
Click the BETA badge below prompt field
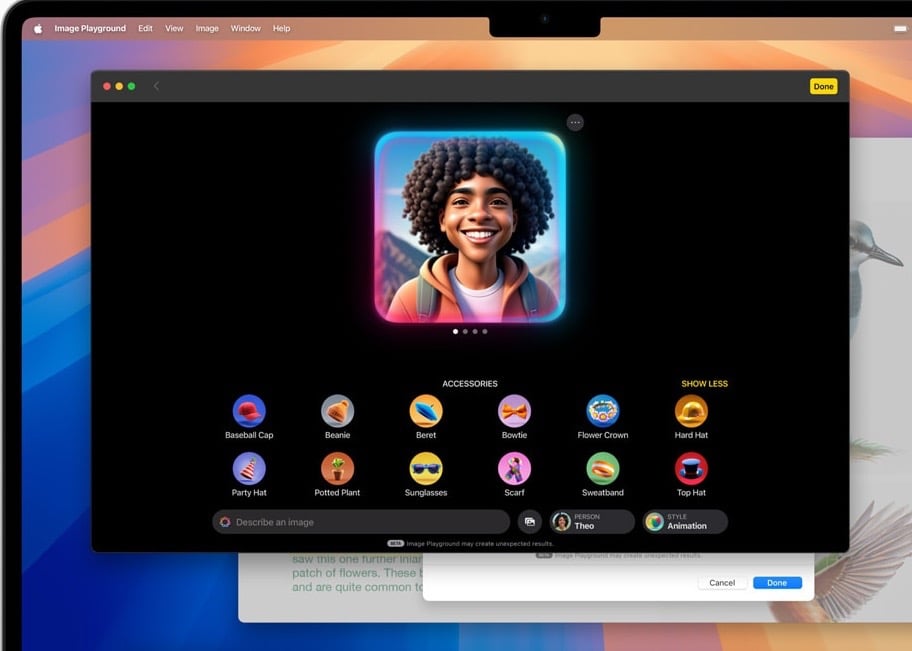point(396,543)
